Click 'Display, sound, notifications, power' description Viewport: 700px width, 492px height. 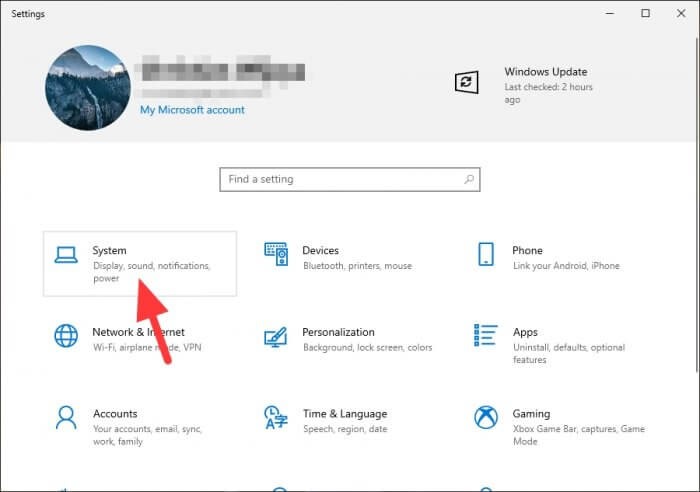(x=152, y=272)
